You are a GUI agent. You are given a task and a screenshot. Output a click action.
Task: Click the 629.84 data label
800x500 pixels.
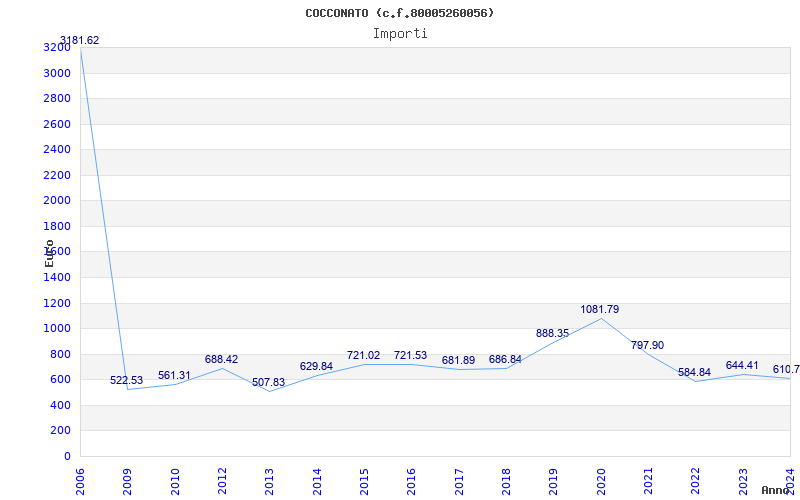(x=316, y=366)
